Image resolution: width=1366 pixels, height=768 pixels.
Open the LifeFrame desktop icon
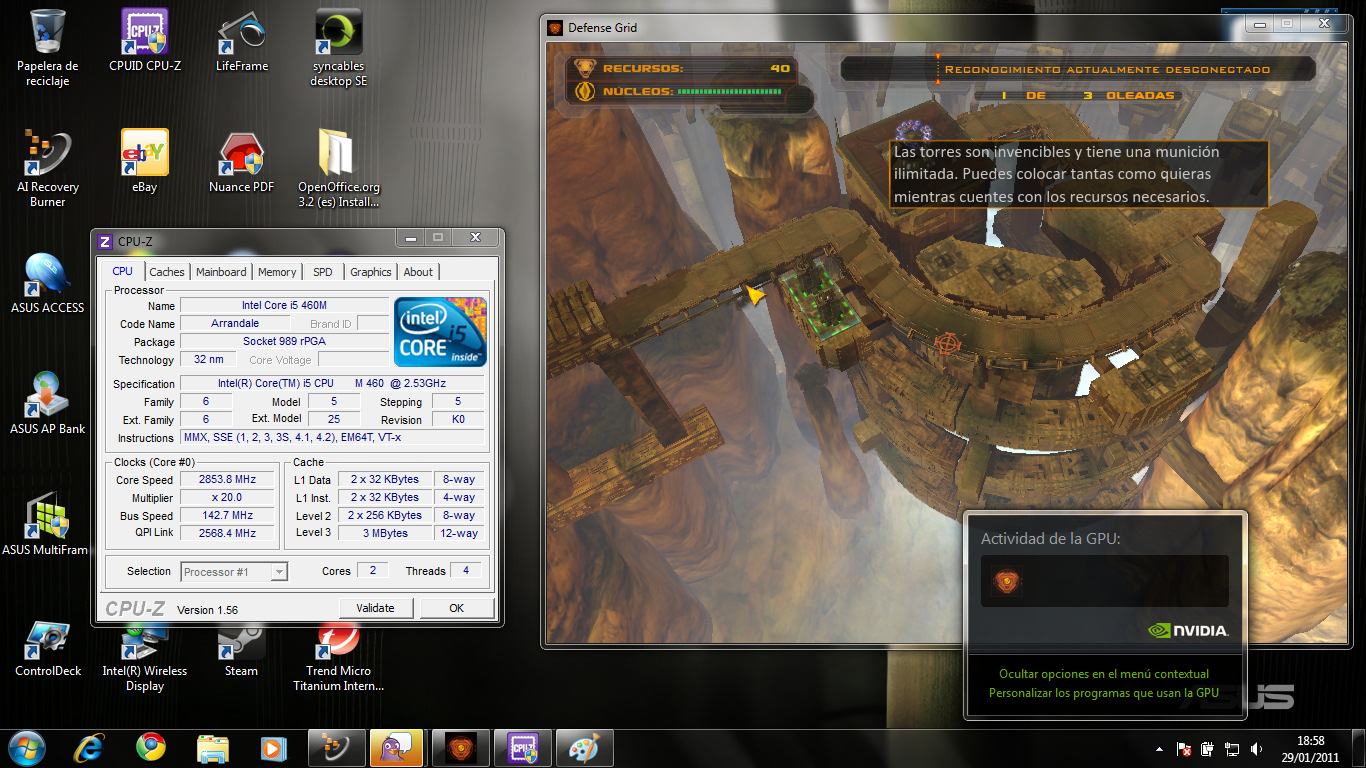click(241, 33)
